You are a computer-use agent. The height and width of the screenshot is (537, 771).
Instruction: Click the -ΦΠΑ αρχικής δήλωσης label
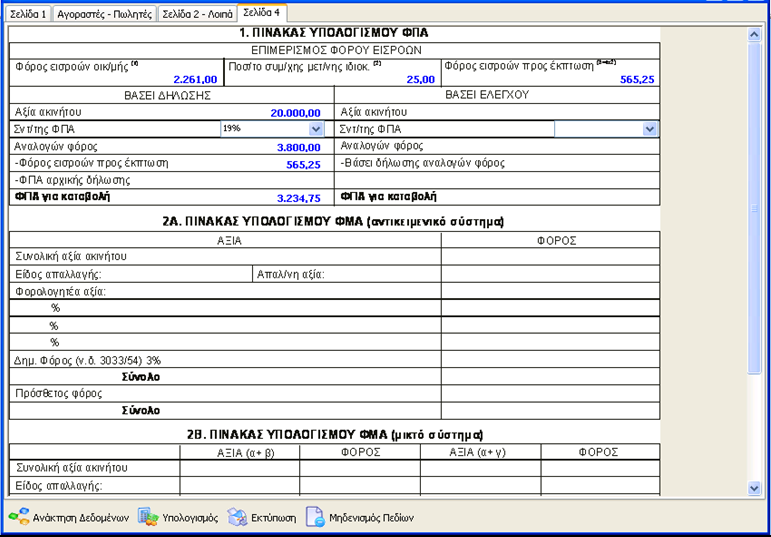click(x=72, y=180)
